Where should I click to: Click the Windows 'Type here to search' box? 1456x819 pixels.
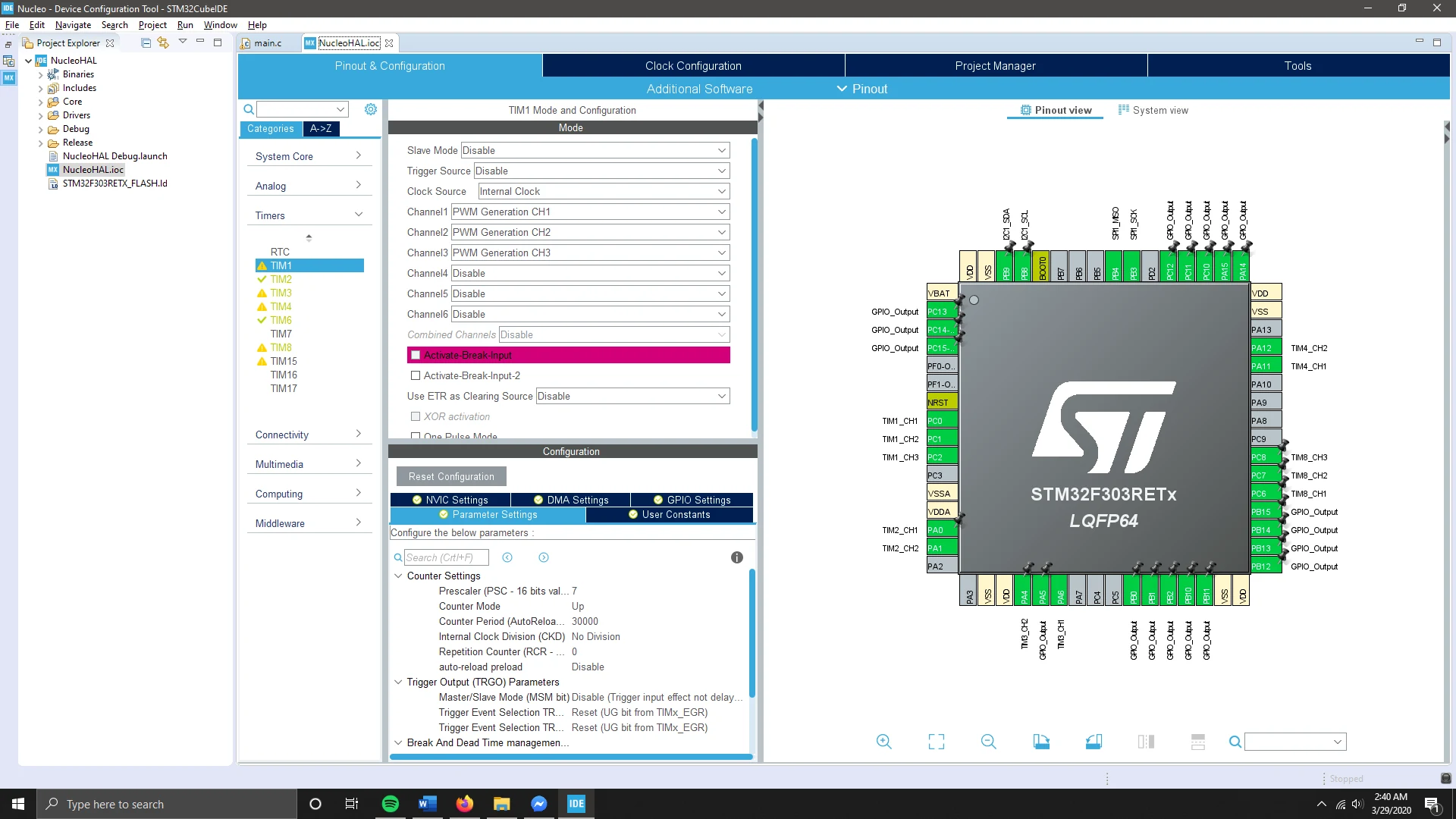click(x=167, y=804)
